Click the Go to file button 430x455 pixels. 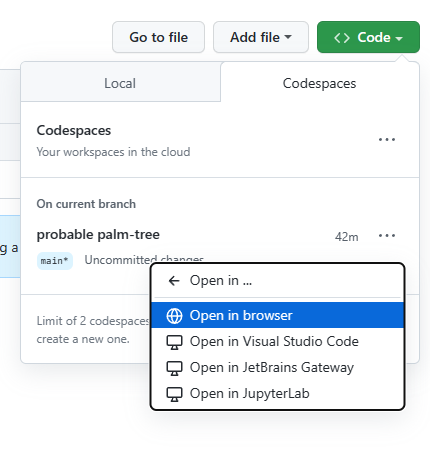coord(158,37)
